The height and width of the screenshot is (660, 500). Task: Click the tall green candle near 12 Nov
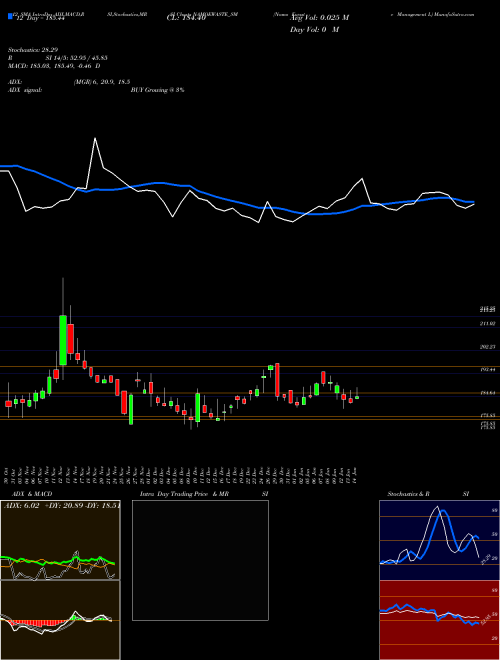click(63, 340)
